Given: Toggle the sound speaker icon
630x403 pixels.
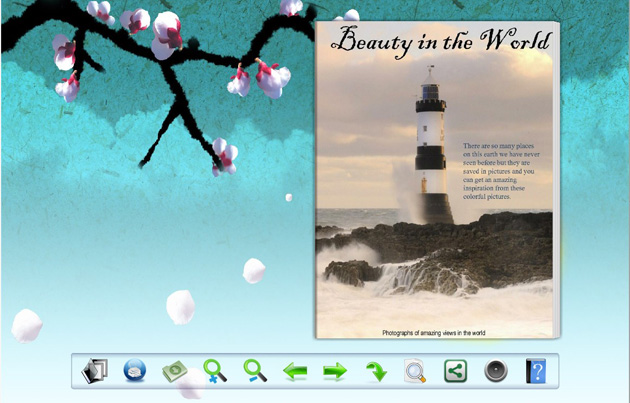Looking at the screenshot, I should click(x=496, y=371).
